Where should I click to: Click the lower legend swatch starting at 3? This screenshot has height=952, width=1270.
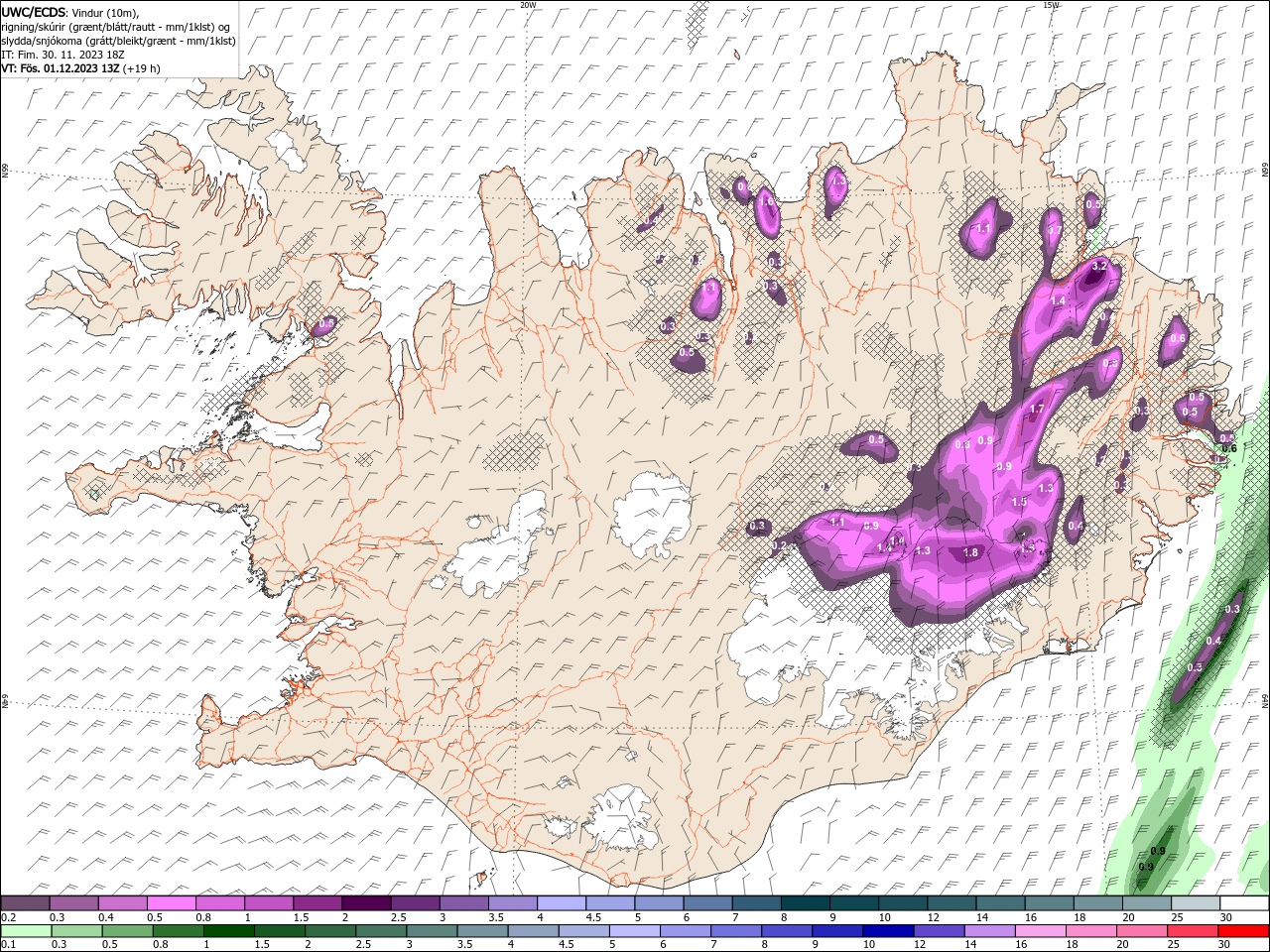(432, 931)
